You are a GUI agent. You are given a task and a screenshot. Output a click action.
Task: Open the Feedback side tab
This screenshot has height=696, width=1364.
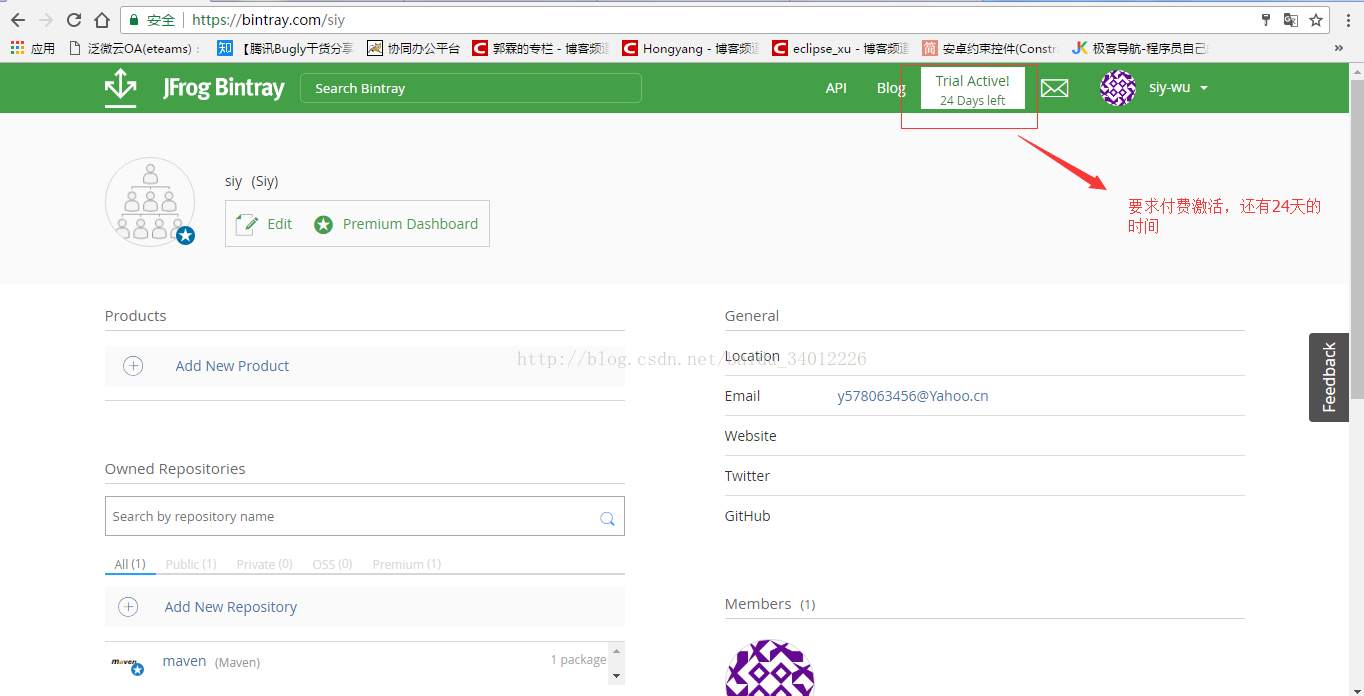[1329, 377]
